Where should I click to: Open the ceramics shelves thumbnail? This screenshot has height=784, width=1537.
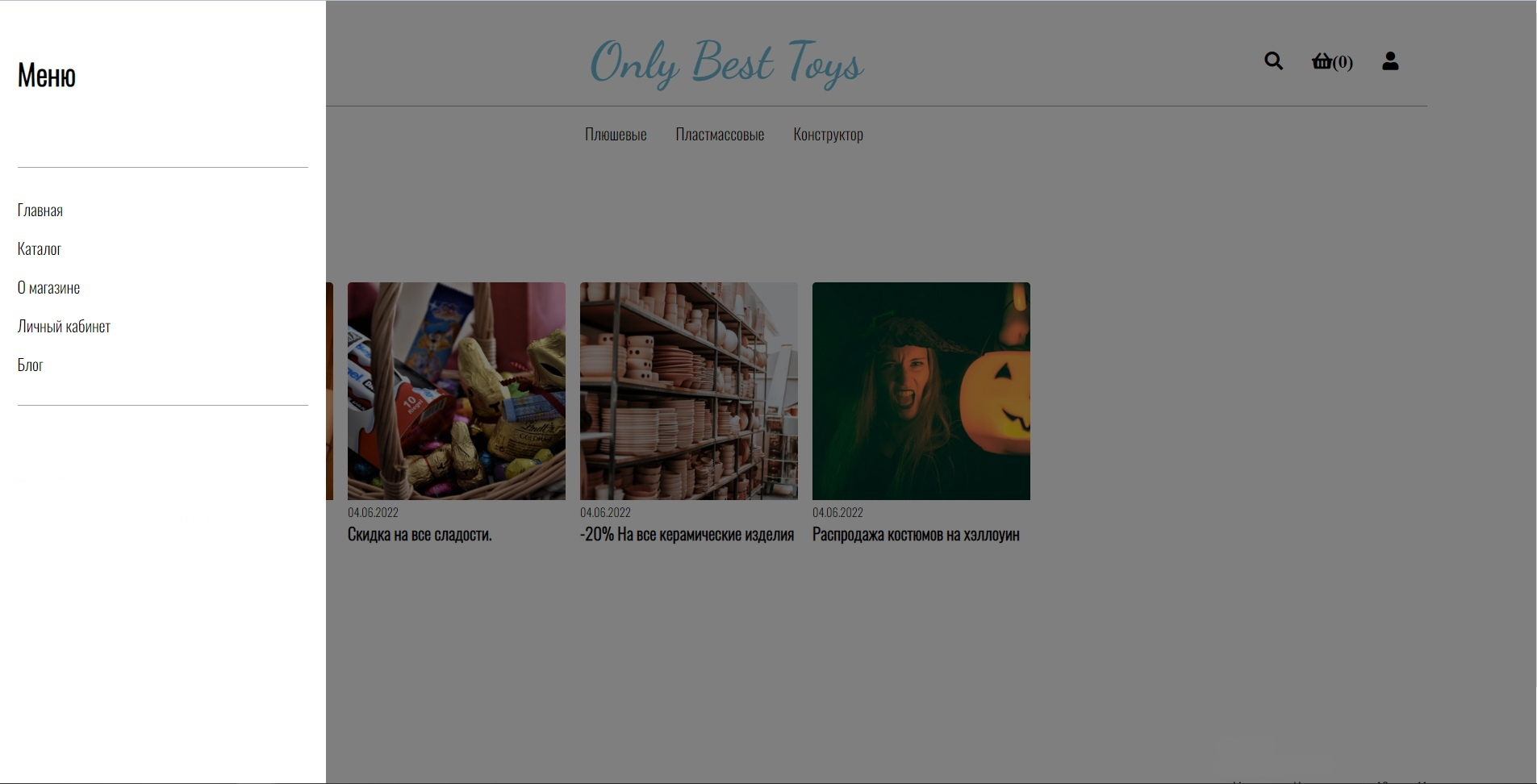point(689,391)
